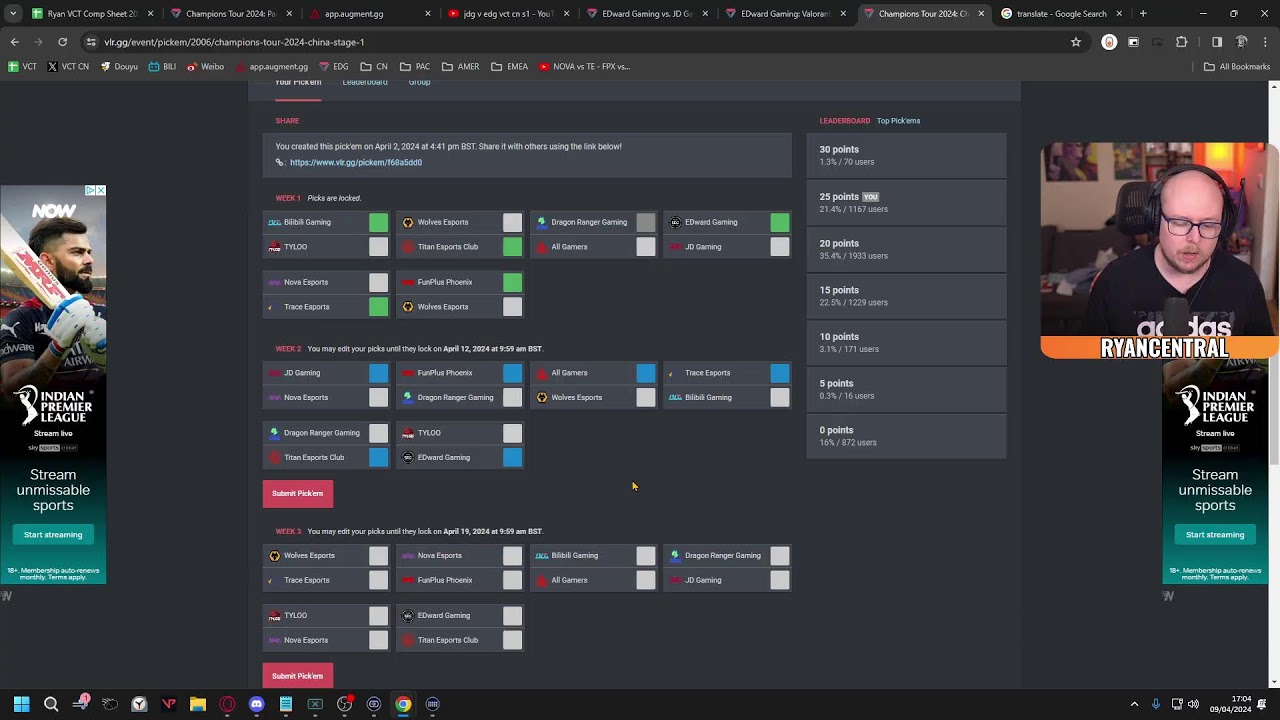Image resolution: width=1280 pixels, height=720 pixels.
Task: Open the Top Pick'ems link
Action: coord(898,121)
